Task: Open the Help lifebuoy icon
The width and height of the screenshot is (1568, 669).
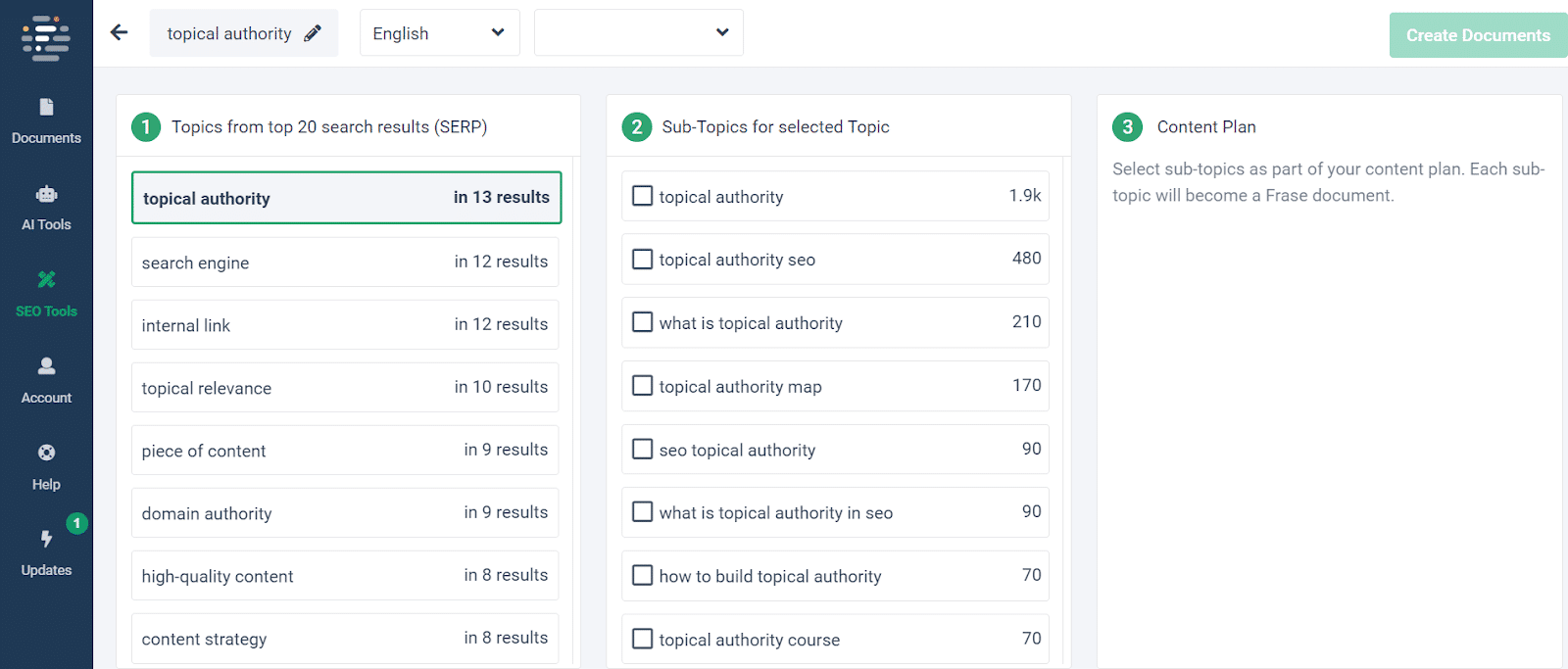Action: click(46, 453)
